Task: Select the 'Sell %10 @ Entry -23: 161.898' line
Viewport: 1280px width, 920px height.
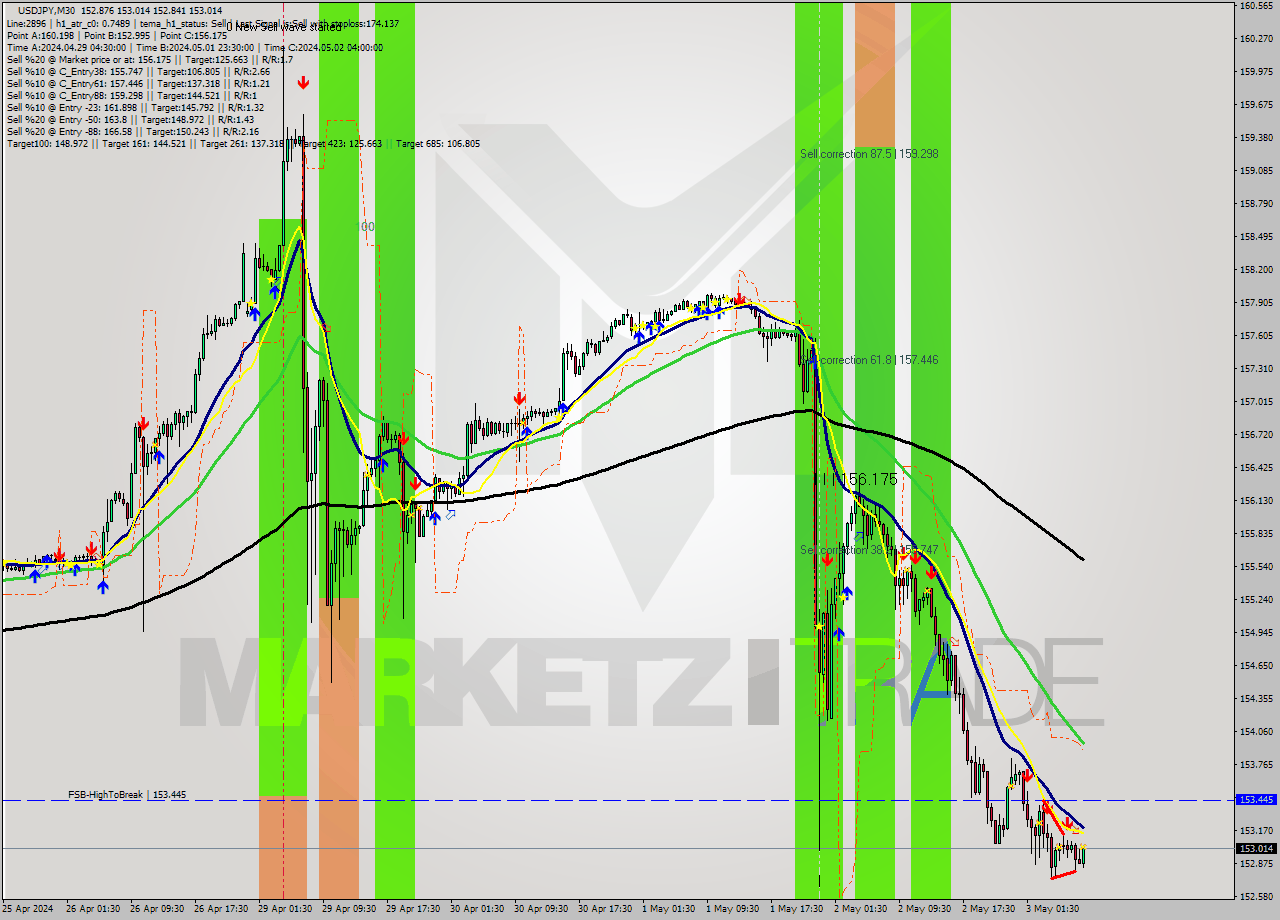Action: (x=136, y=107)
